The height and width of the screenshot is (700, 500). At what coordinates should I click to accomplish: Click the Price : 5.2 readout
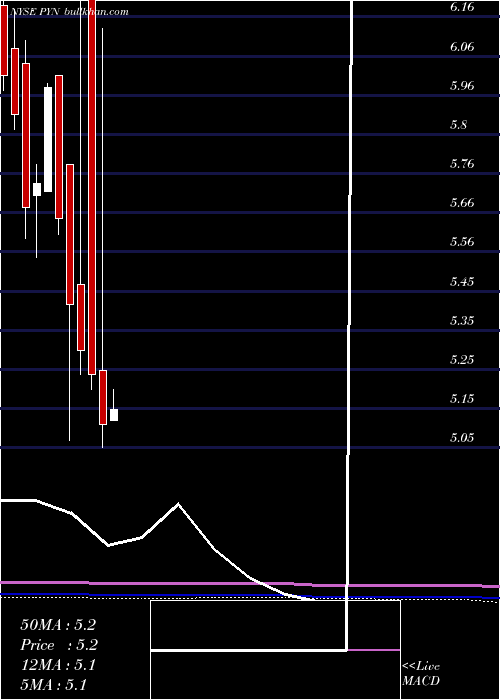click(x=59, y=645)
